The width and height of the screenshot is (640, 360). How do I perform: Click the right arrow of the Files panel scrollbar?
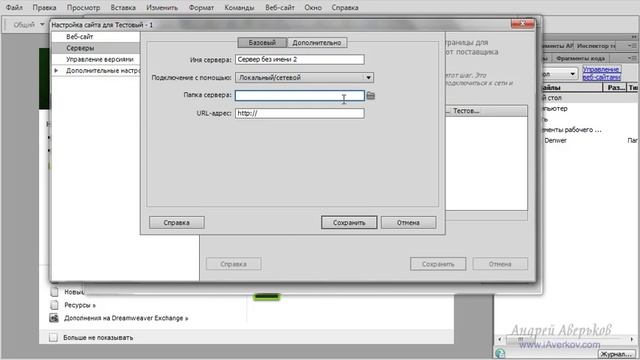632,339
